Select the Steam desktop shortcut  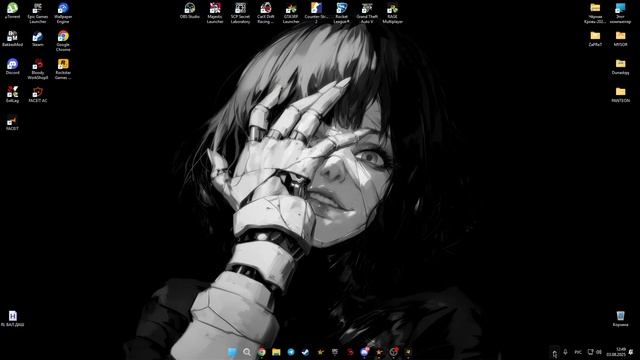coord(38,39)
